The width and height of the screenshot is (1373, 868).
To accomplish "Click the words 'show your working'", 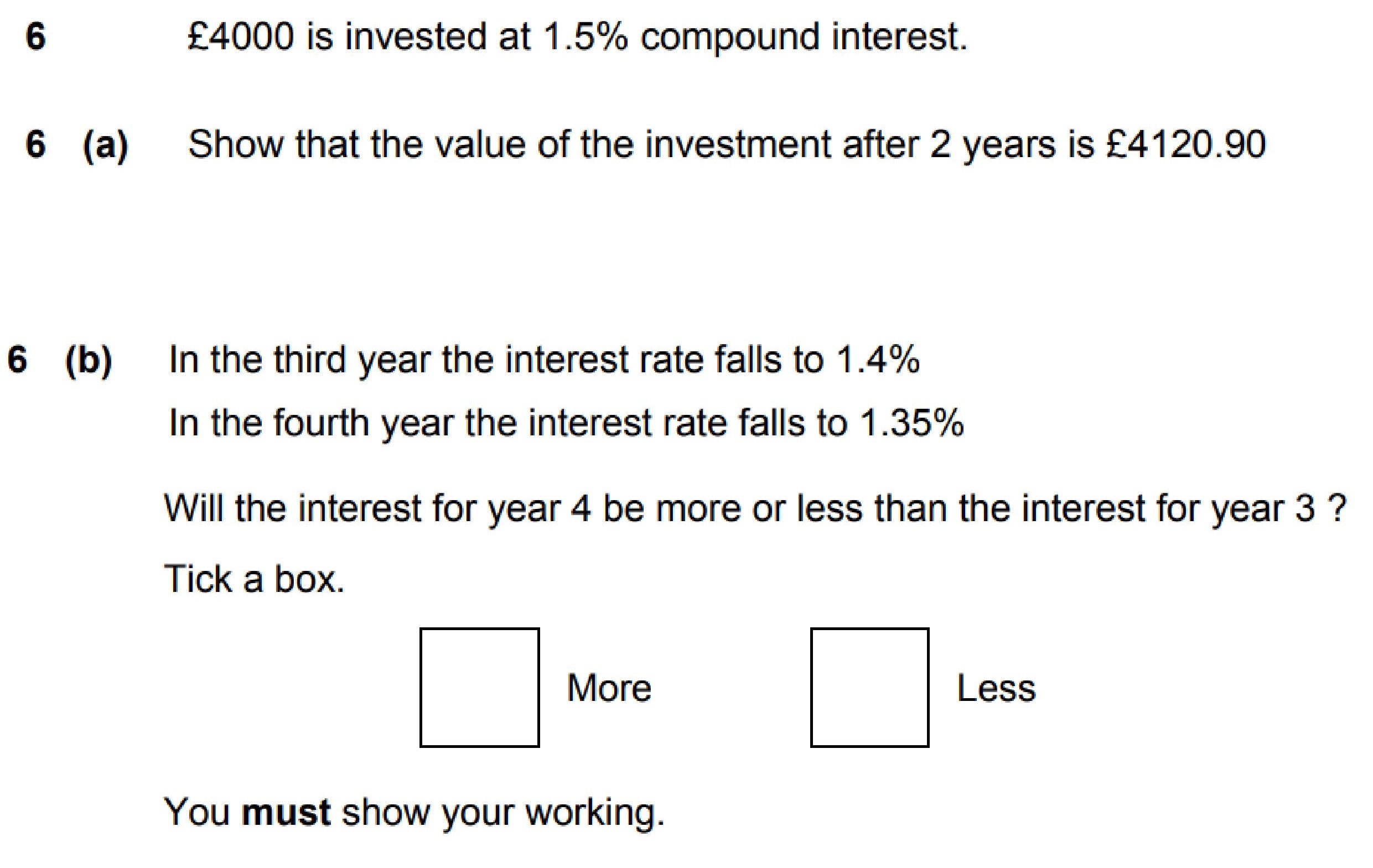I will 503,812.
